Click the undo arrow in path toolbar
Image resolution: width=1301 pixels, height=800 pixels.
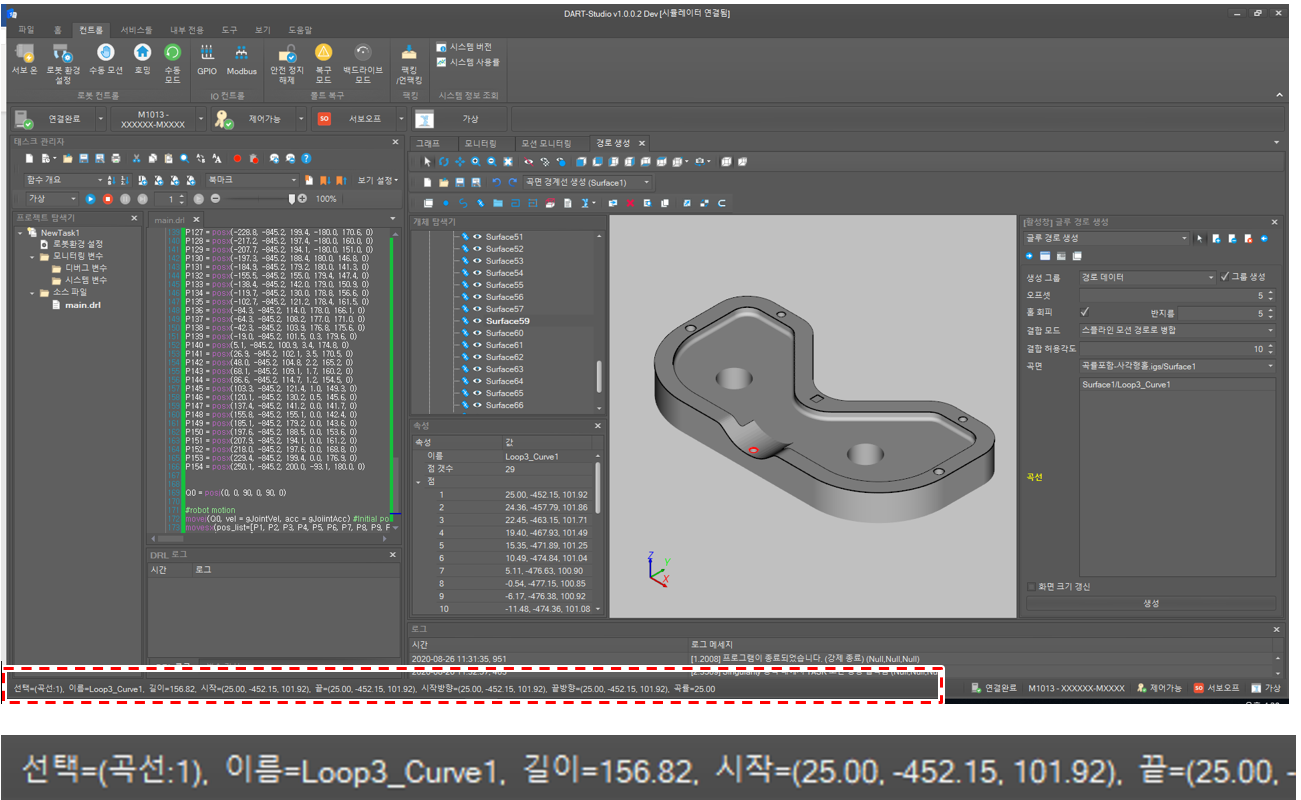coord(496,183)
